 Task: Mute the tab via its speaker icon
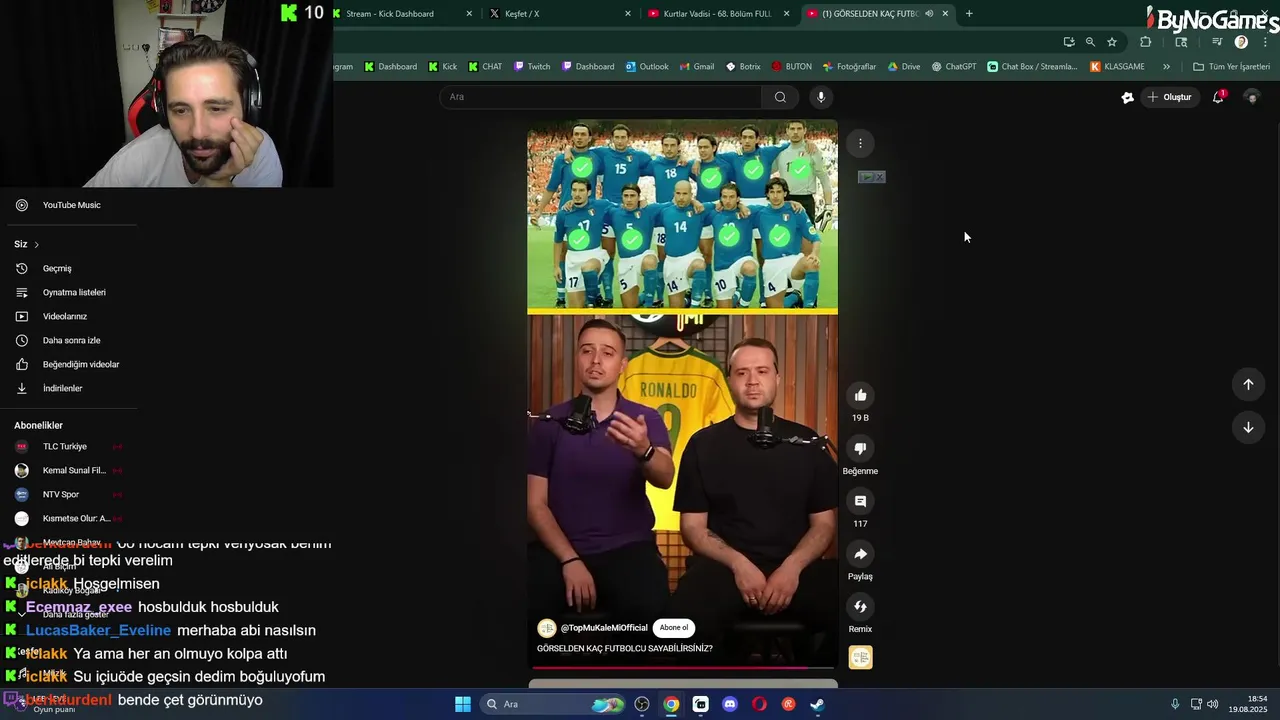pos(929,13)
